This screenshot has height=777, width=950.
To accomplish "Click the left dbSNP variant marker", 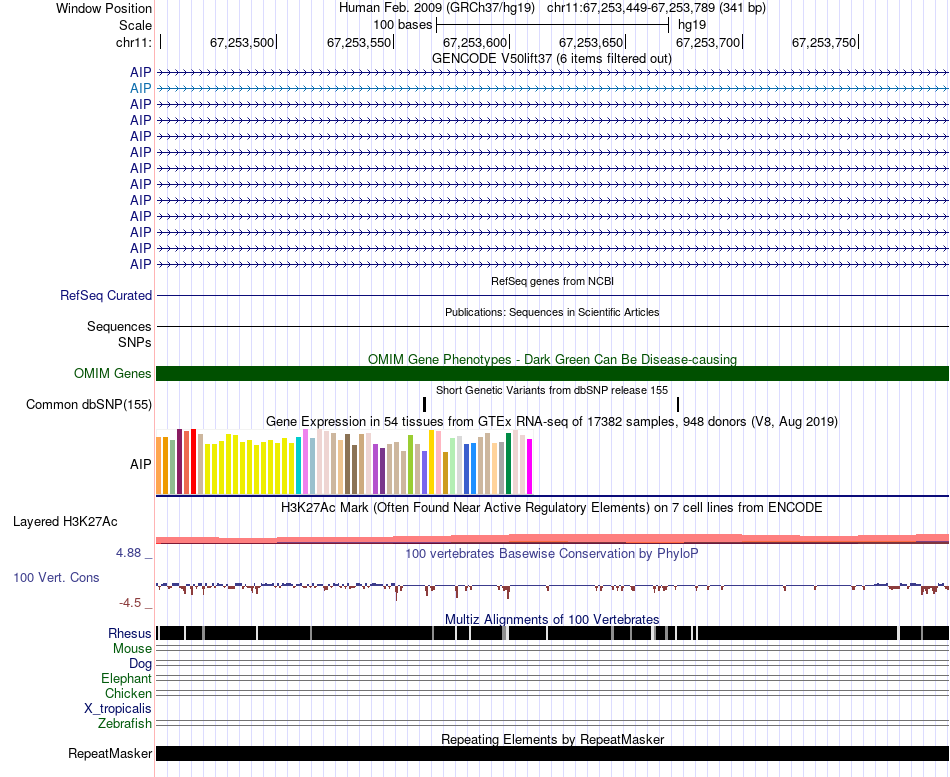I will (x=425, y=404).
